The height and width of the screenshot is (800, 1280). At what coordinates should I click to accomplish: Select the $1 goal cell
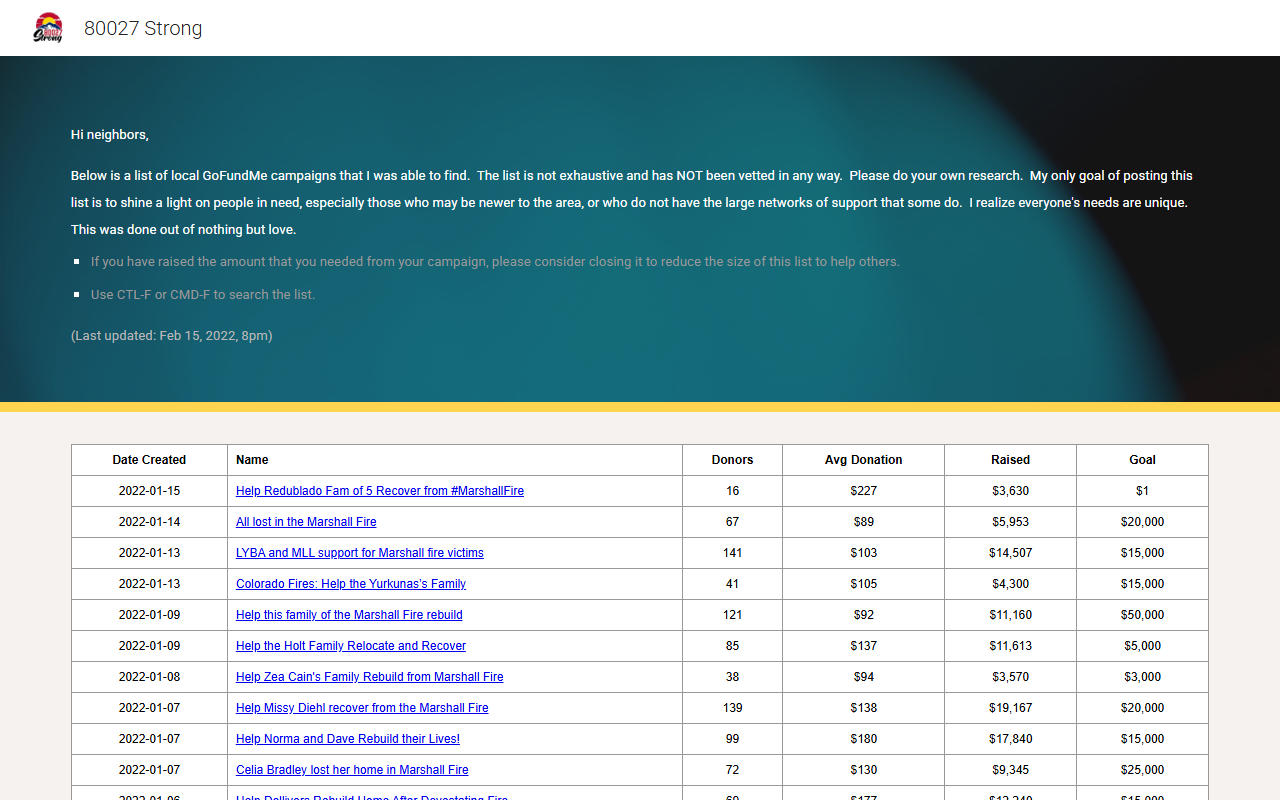click(x=1142, y=491)
